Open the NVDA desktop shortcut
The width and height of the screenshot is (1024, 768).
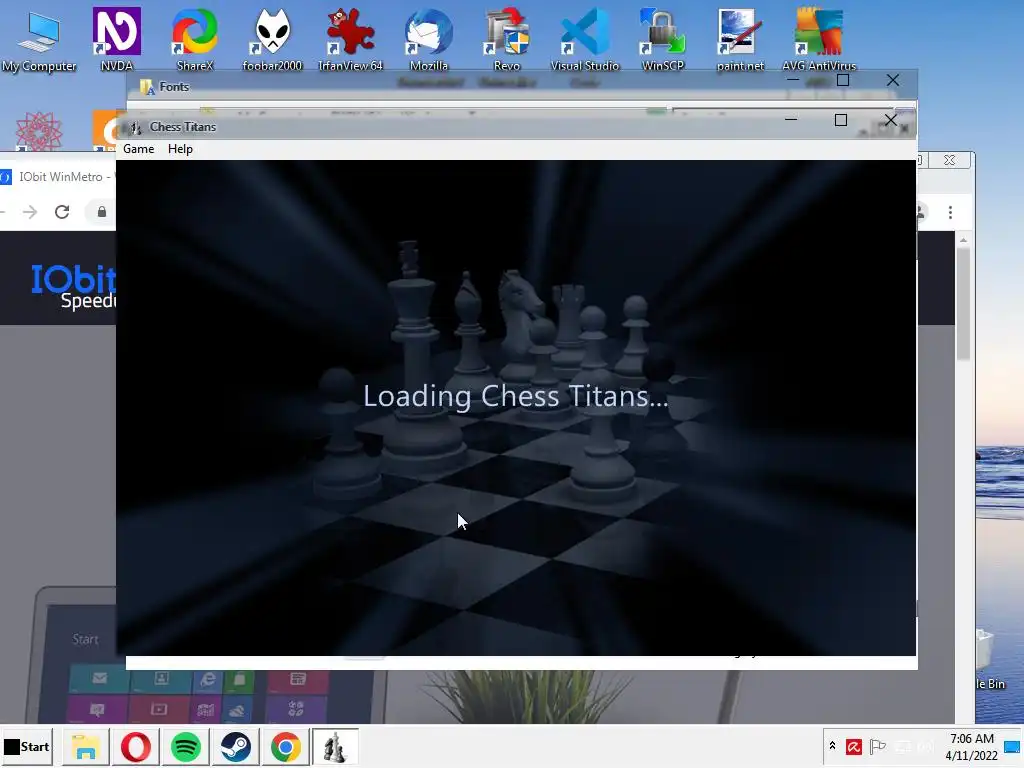(x=117, y=39)
